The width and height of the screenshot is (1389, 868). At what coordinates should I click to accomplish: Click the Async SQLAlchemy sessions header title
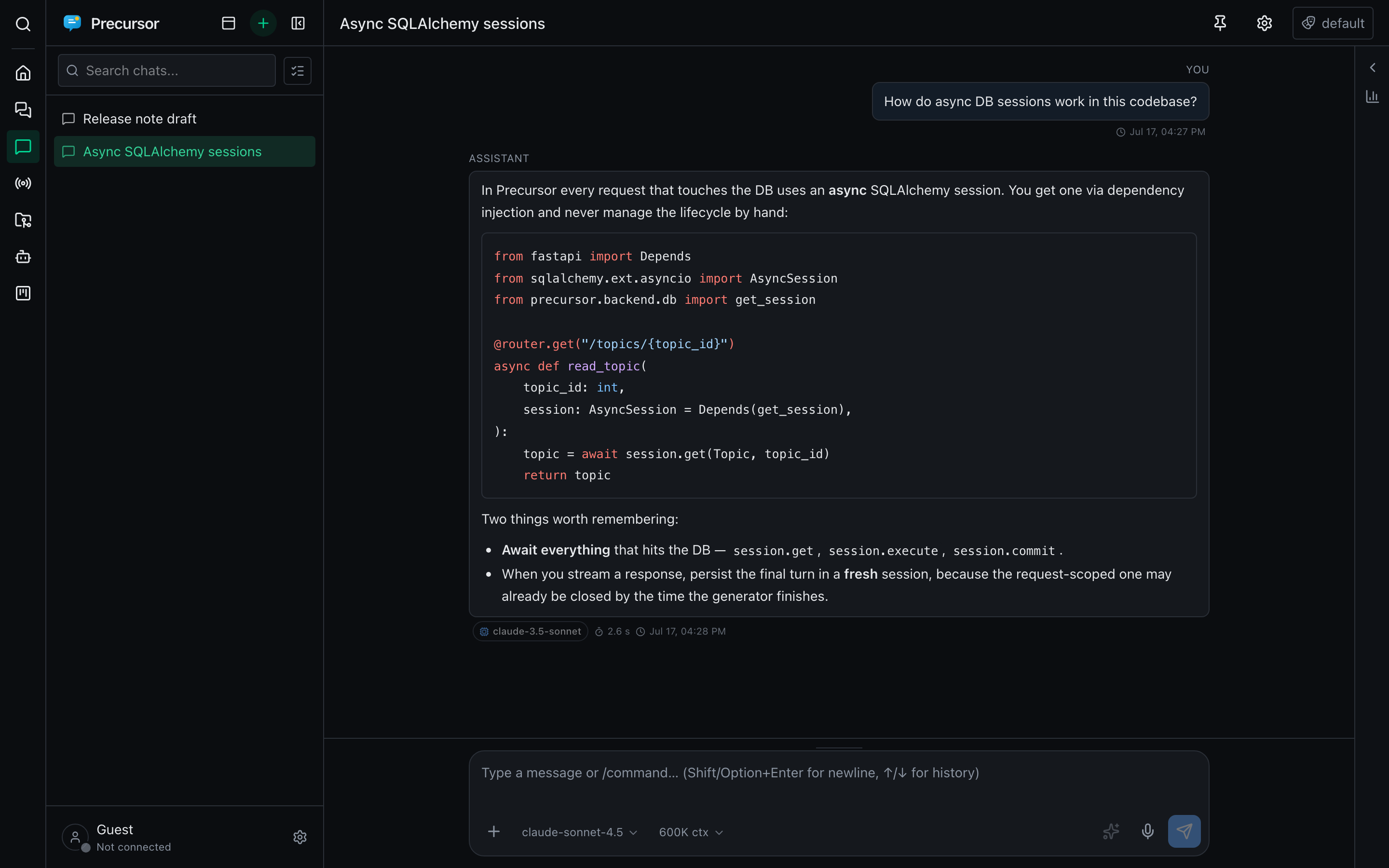click(442, 24)
